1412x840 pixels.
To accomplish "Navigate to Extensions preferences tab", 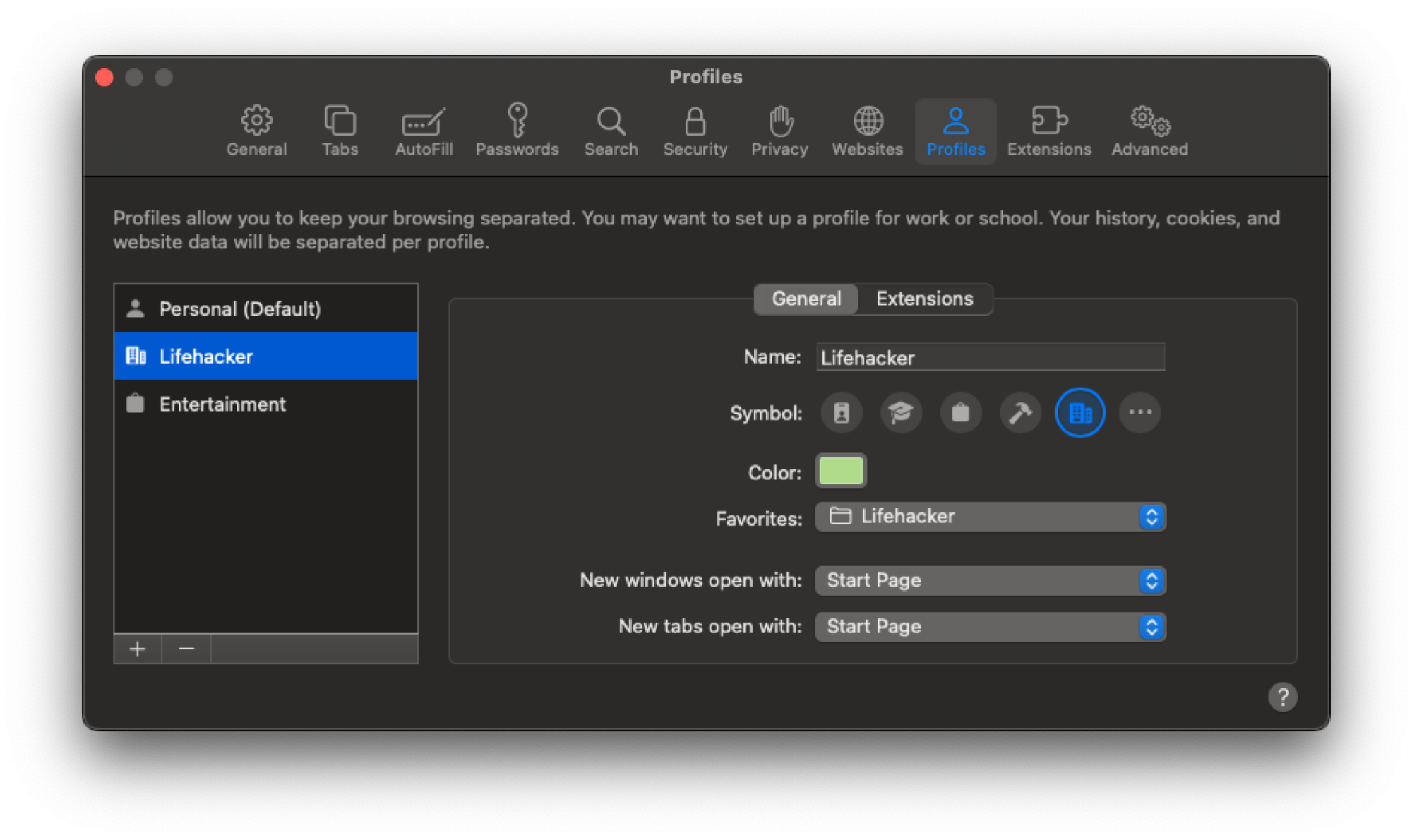I will point(1050,130).
